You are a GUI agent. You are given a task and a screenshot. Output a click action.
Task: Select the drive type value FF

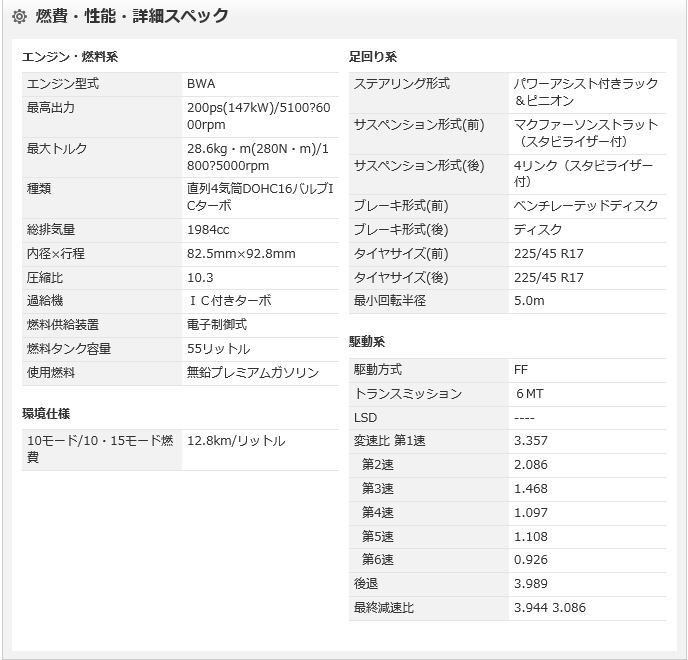(521, 370)
